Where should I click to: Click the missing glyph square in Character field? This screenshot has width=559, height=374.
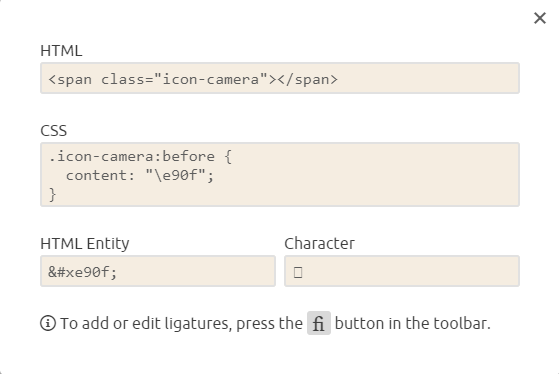(x=298, y=272)
